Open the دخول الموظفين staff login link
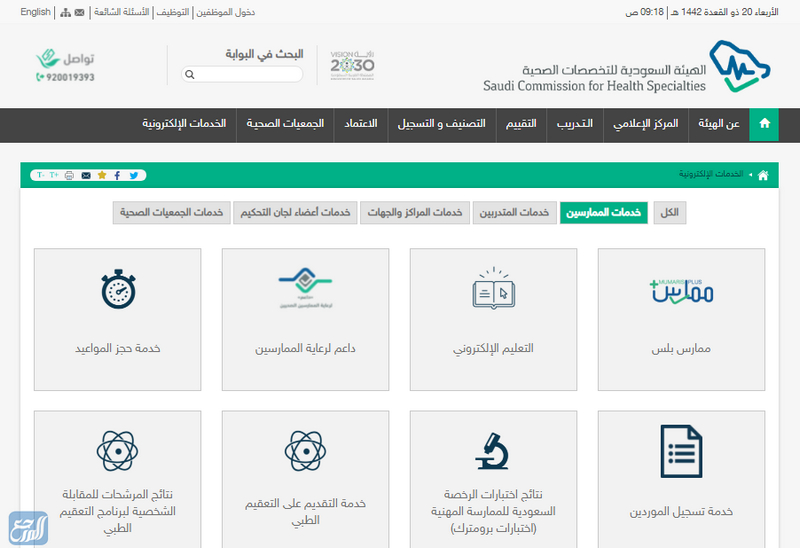800x548 pixels. pyautogui.click(x=226, y=12)
